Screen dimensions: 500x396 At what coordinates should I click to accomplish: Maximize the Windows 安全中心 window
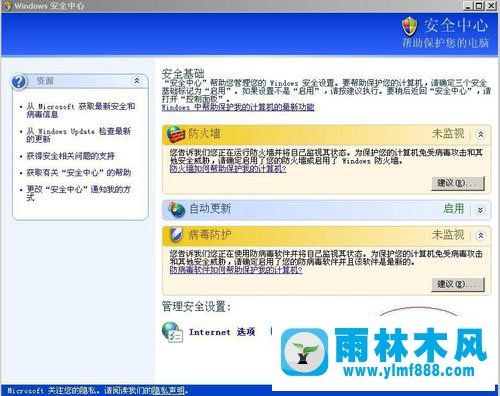click(478, 6)
